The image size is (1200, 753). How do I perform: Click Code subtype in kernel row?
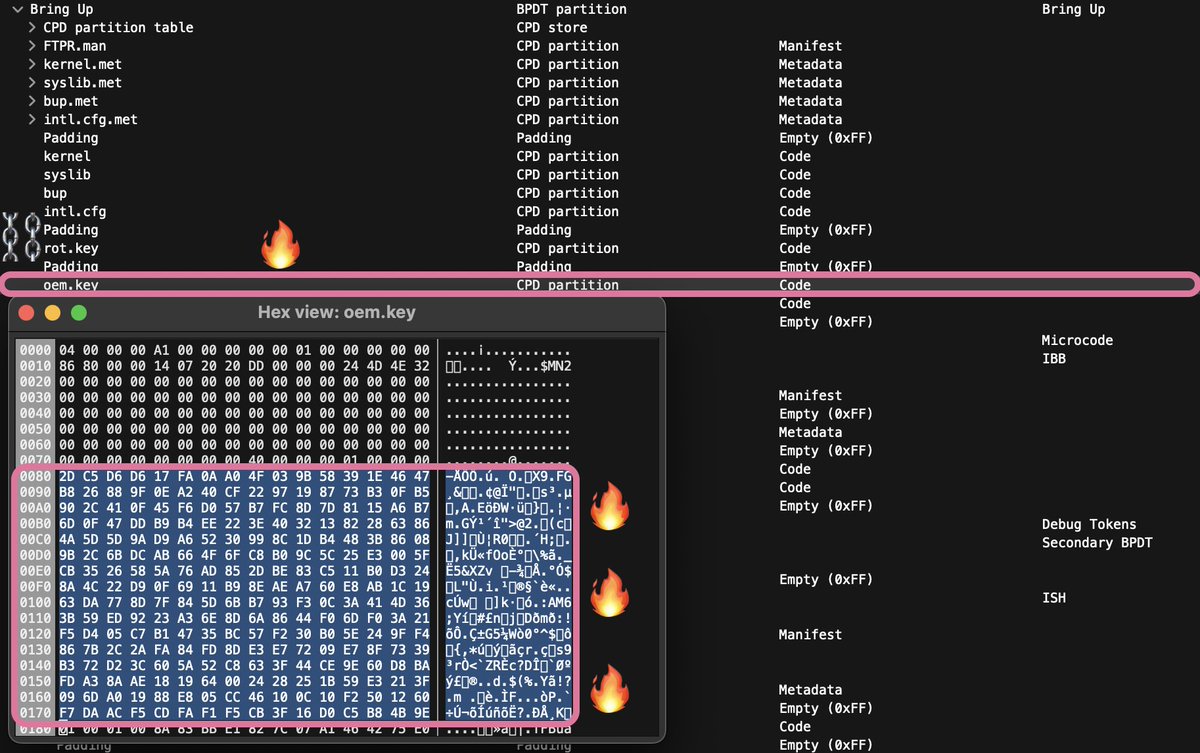click(795, 156)
